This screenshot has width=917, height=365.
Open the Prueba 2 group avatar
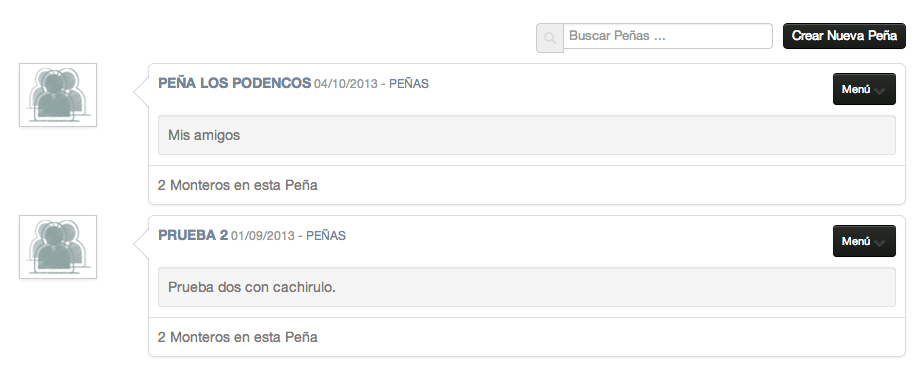coord(58,247)
